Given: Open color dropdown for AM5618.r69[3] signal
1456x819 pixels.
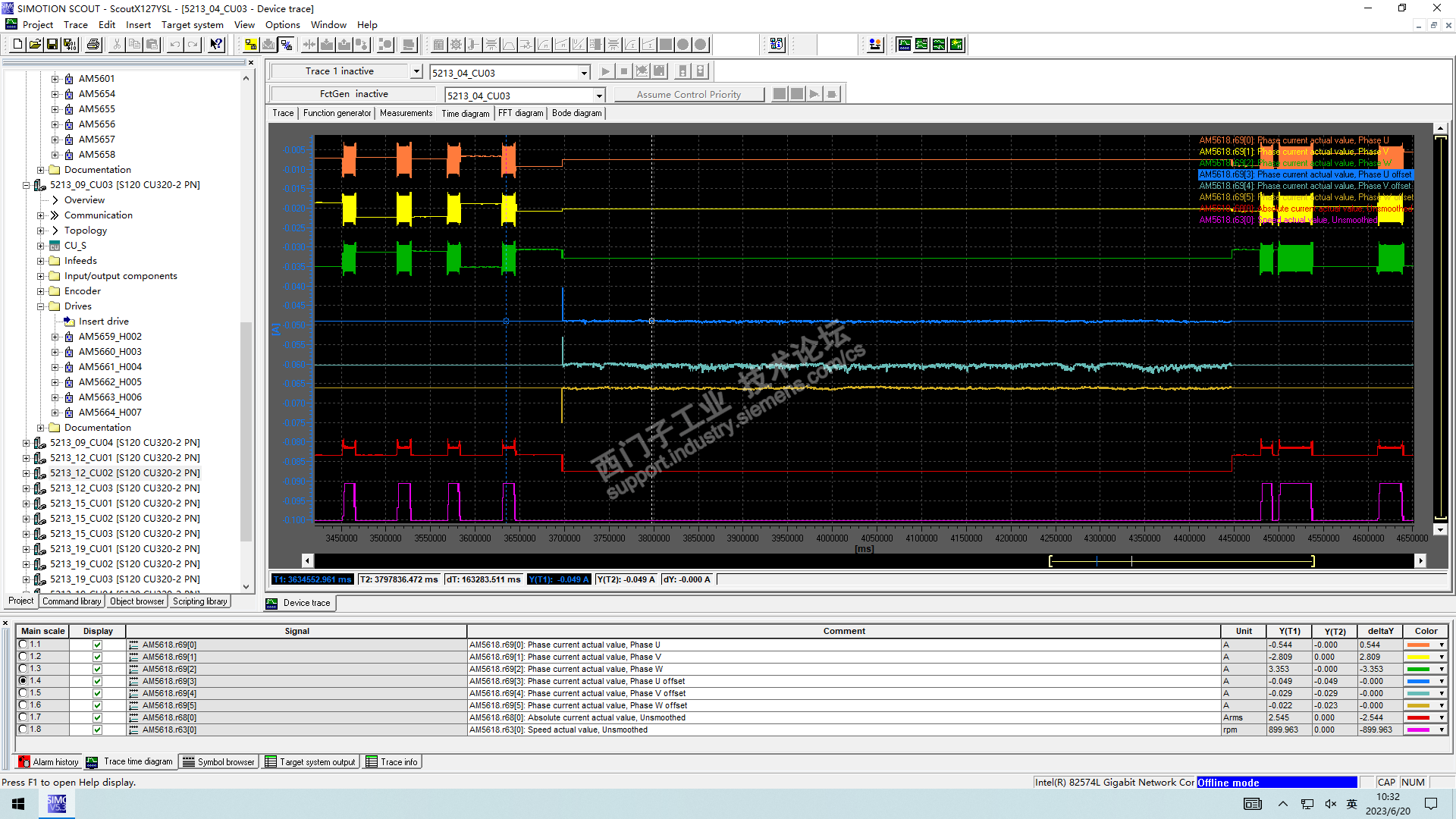Looking at the screenshot, I should [x=1441, y=682].
